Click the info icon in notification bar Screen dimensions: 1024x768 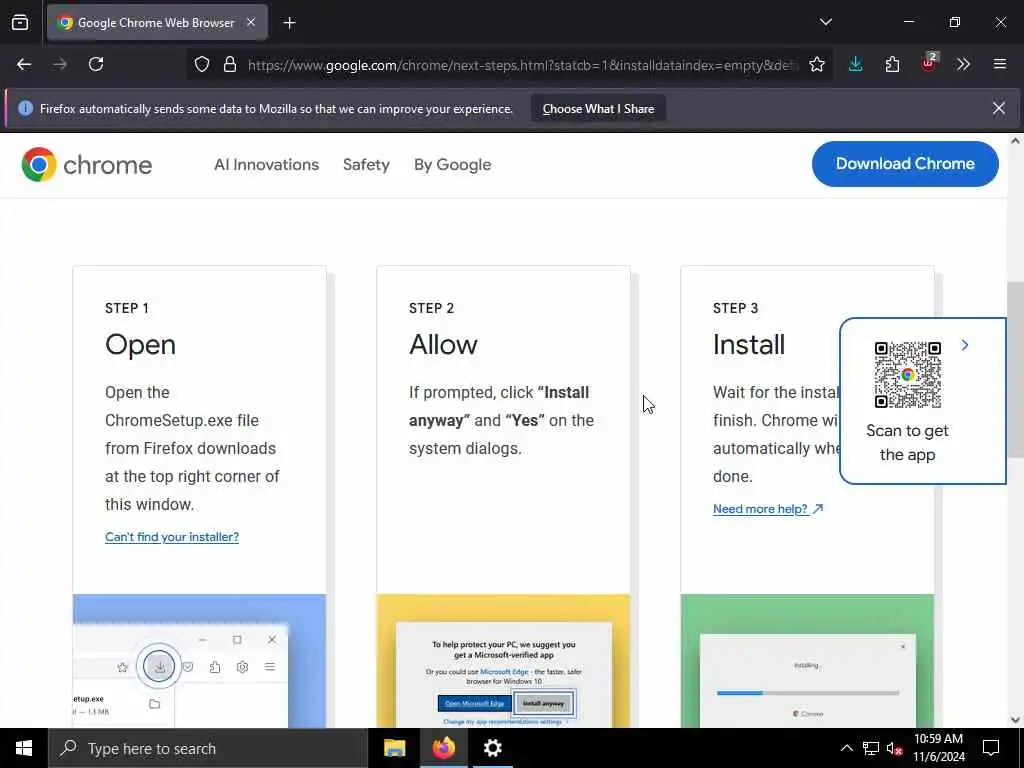tap(25, 108)
